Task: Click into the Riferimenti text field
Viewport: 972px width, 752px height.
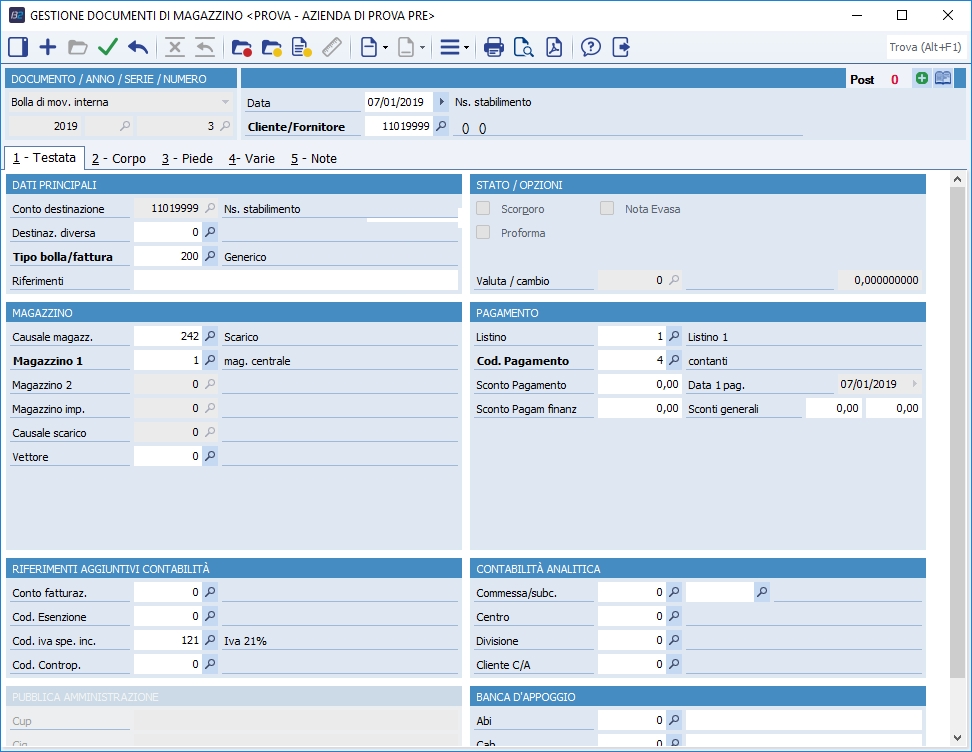Action: 295,281
